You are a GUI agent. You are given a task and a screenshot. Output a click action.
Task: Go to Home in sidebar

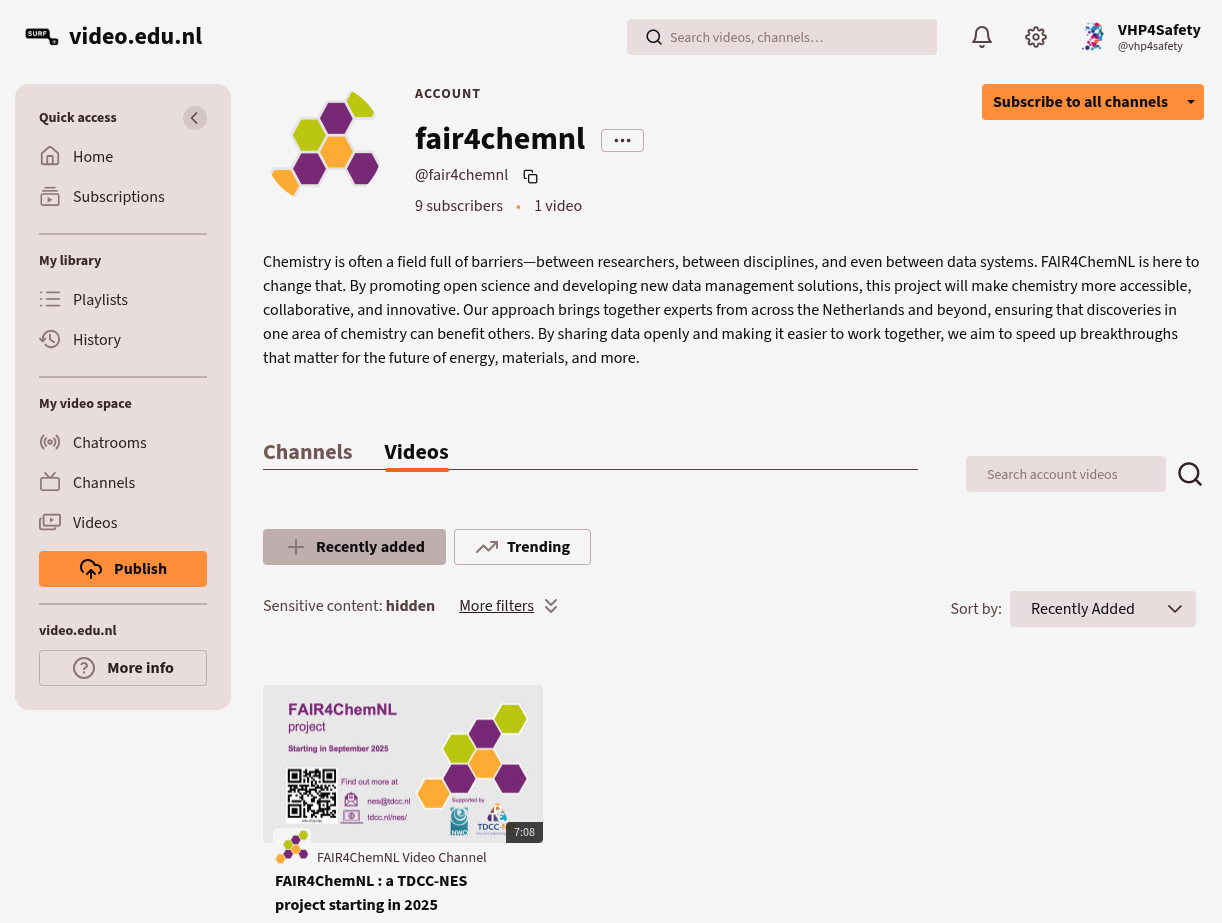tap(92, 157)
